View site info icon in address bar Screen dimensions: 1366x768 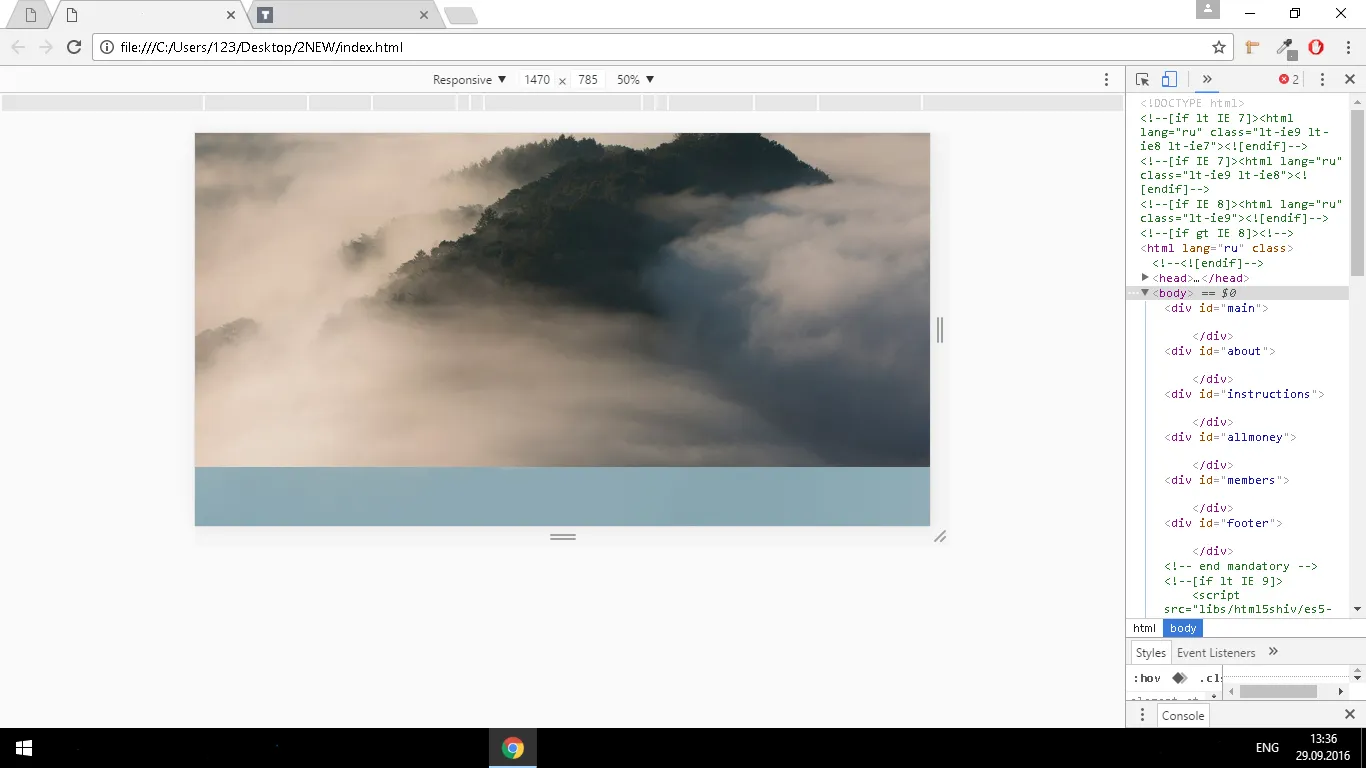[x=108, y=47]
